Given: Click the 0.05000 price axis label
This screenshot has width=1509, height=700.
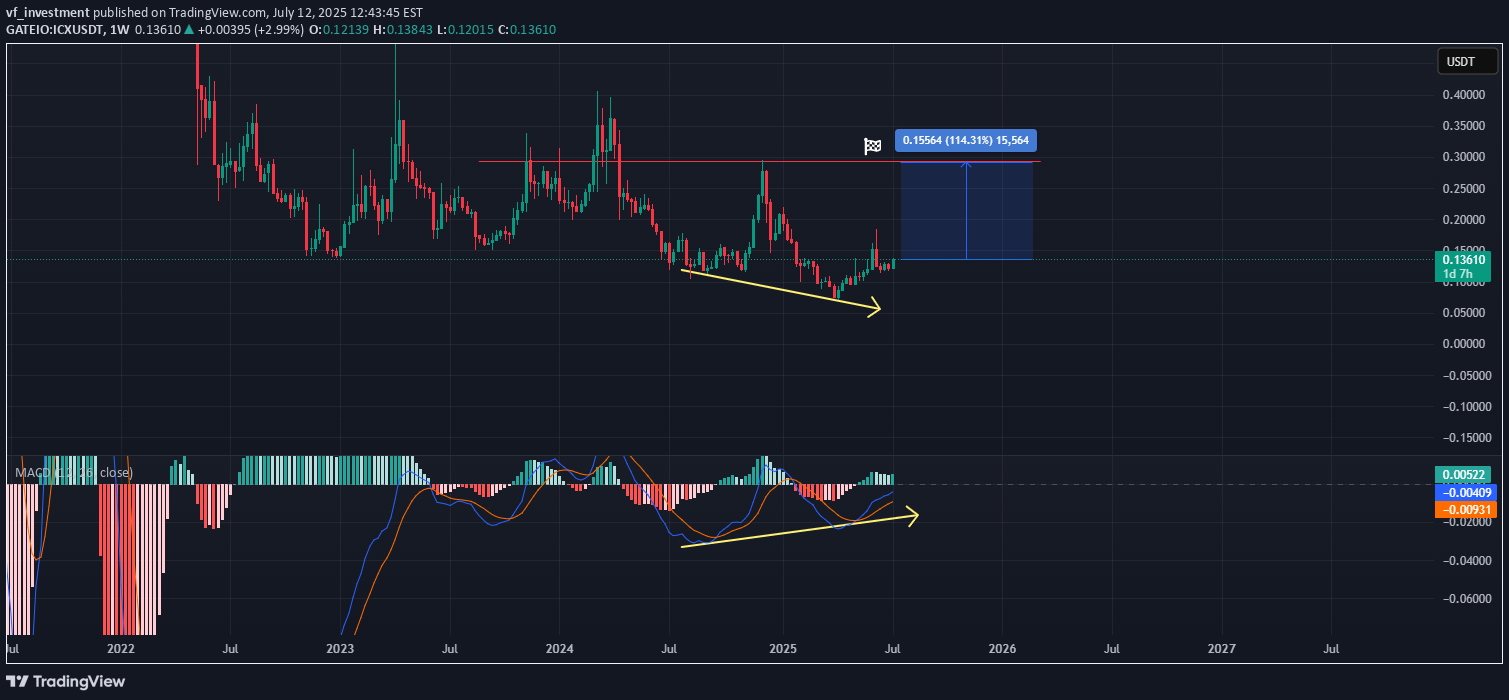Looking at the screenshot, I should (1466, 313).
